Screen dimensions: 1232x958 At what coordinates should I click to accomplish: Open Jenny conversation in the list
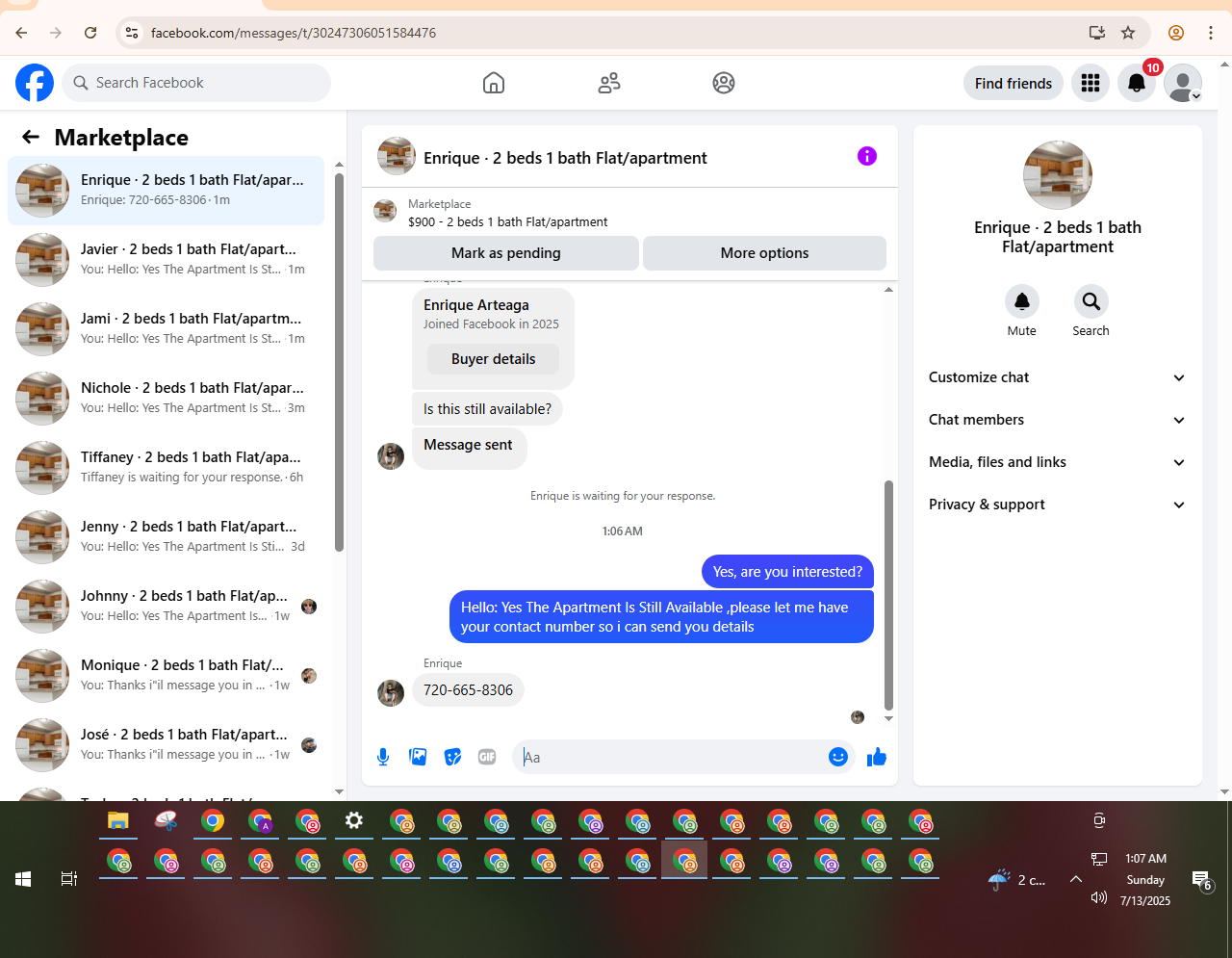[166, 536]
